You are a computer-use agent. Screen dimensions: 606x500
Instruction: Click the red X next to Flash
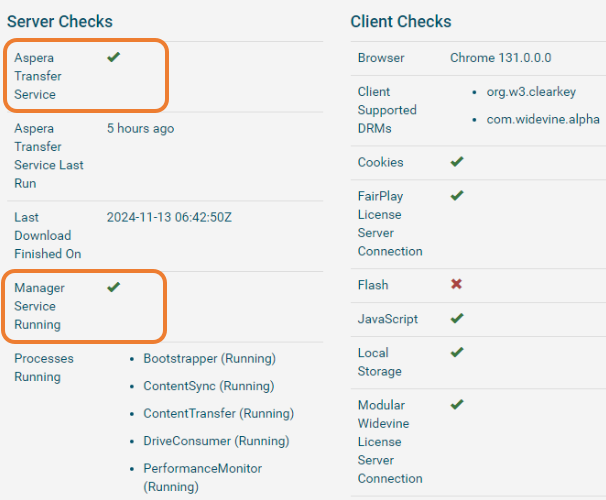457,285
